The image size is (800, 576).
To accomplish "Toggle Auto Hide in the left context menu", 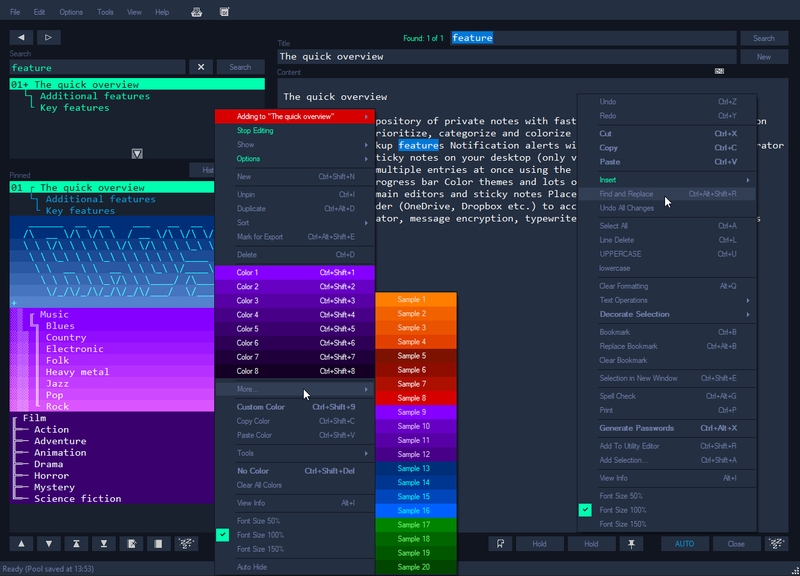I will pyautogui.click(x=295, y=567).
